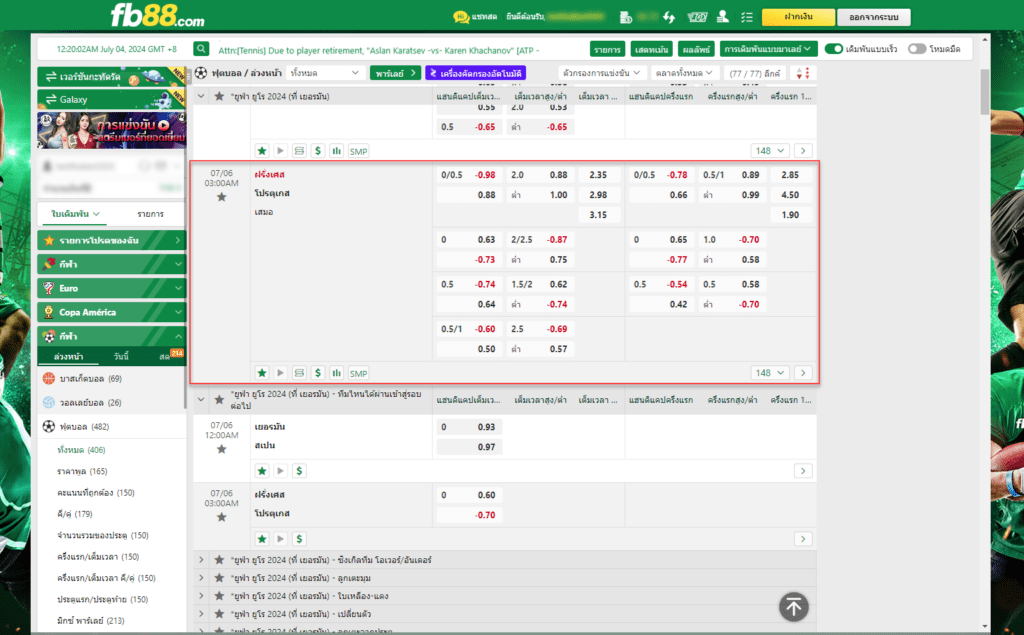Click the fund transfer arrows icon
The image size is (1024, 635).
[x=669, y=17]
